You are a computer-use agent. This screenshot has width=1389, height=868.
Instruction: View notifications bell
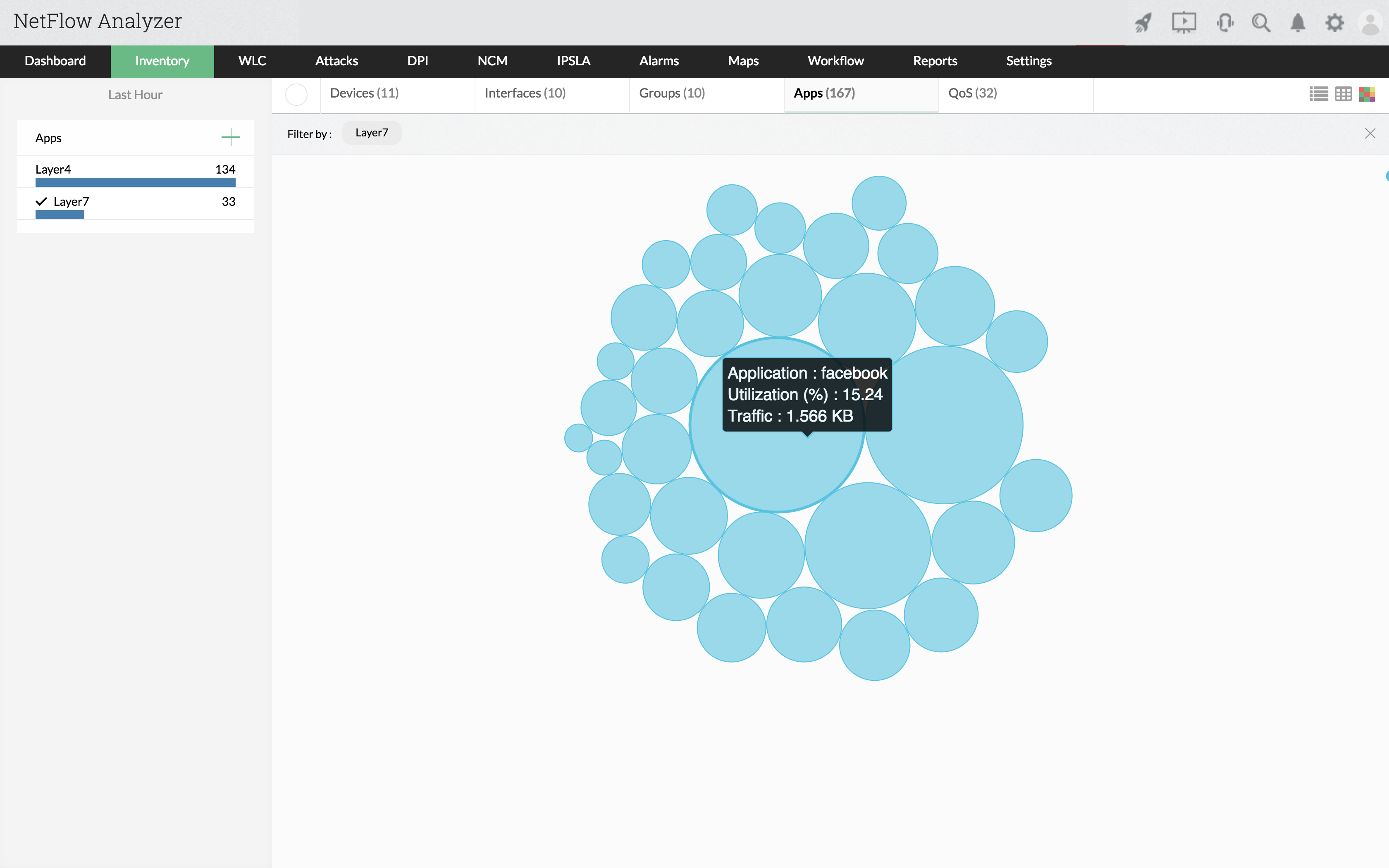(1298, 22)
